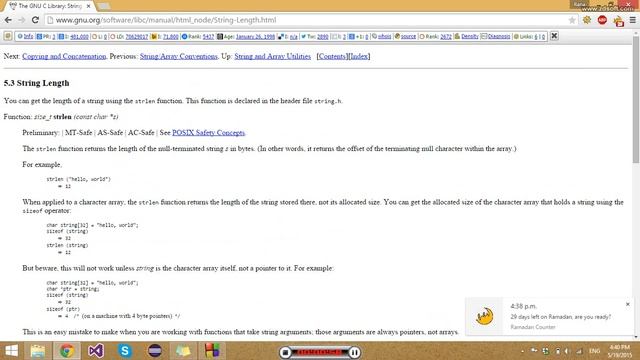
Task: Open the Diagnosis link in SEO toolbar
Action: click(499, 36)
